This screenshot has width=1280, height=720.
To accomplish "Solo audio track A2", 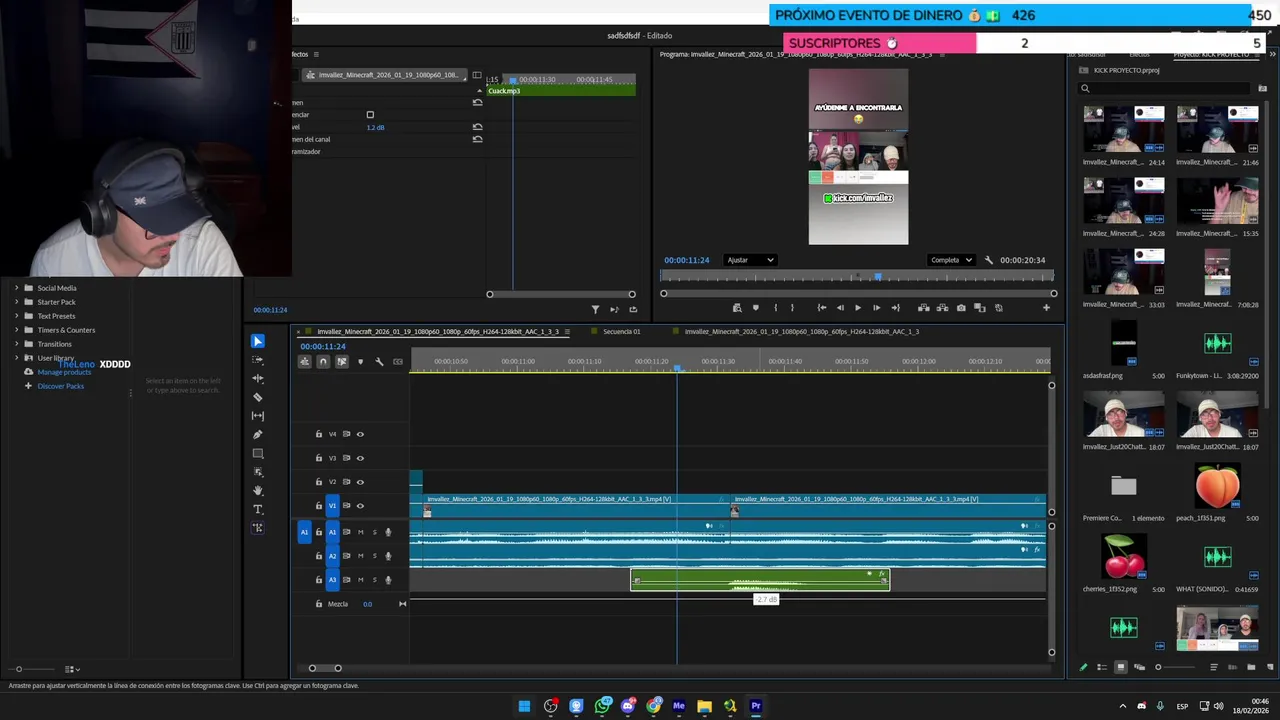I will point(375,556).
